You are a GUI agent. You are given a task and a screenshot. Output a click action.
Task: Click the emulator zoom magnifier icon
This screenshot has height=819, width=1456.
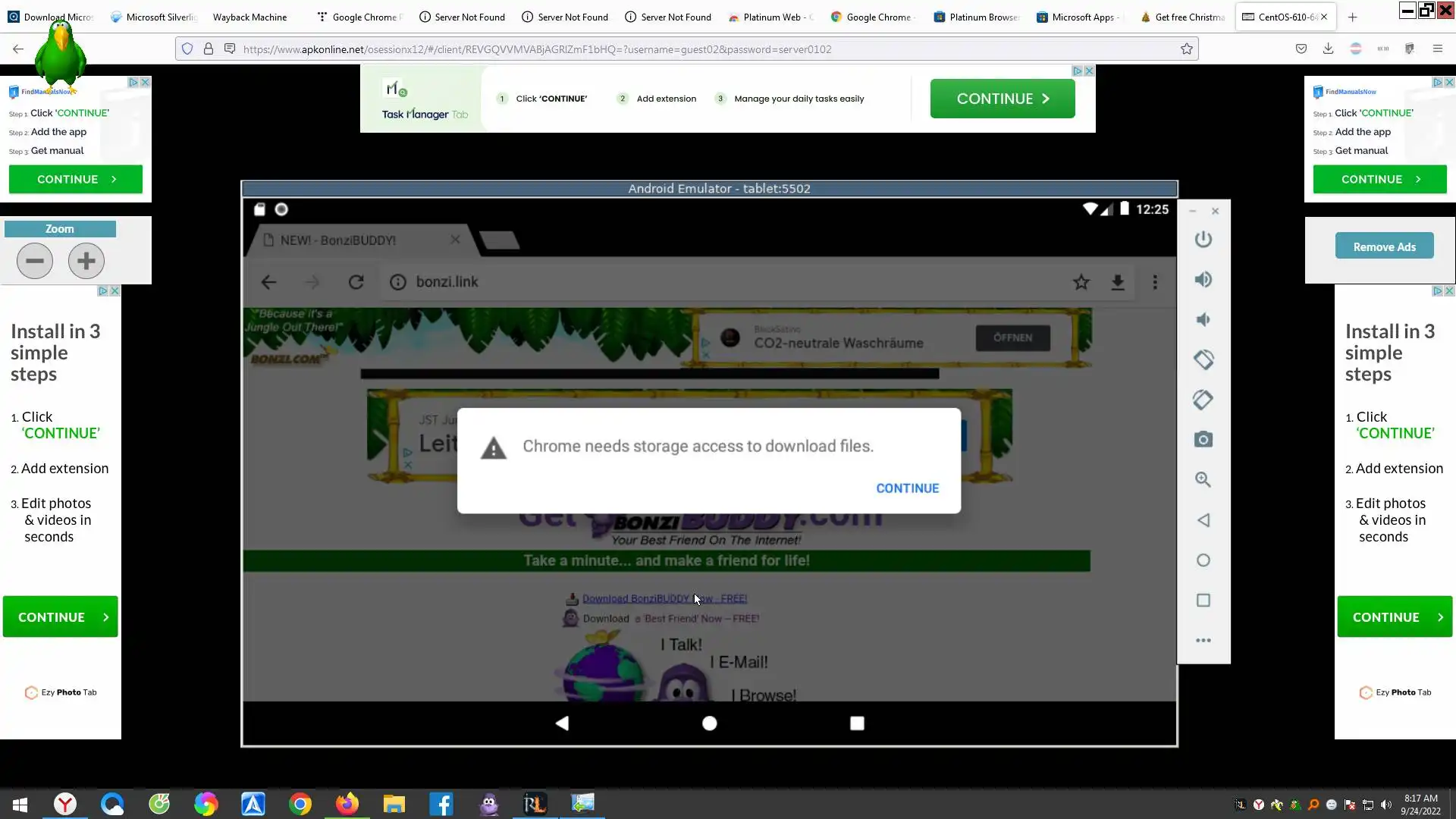coord(1203,480)
